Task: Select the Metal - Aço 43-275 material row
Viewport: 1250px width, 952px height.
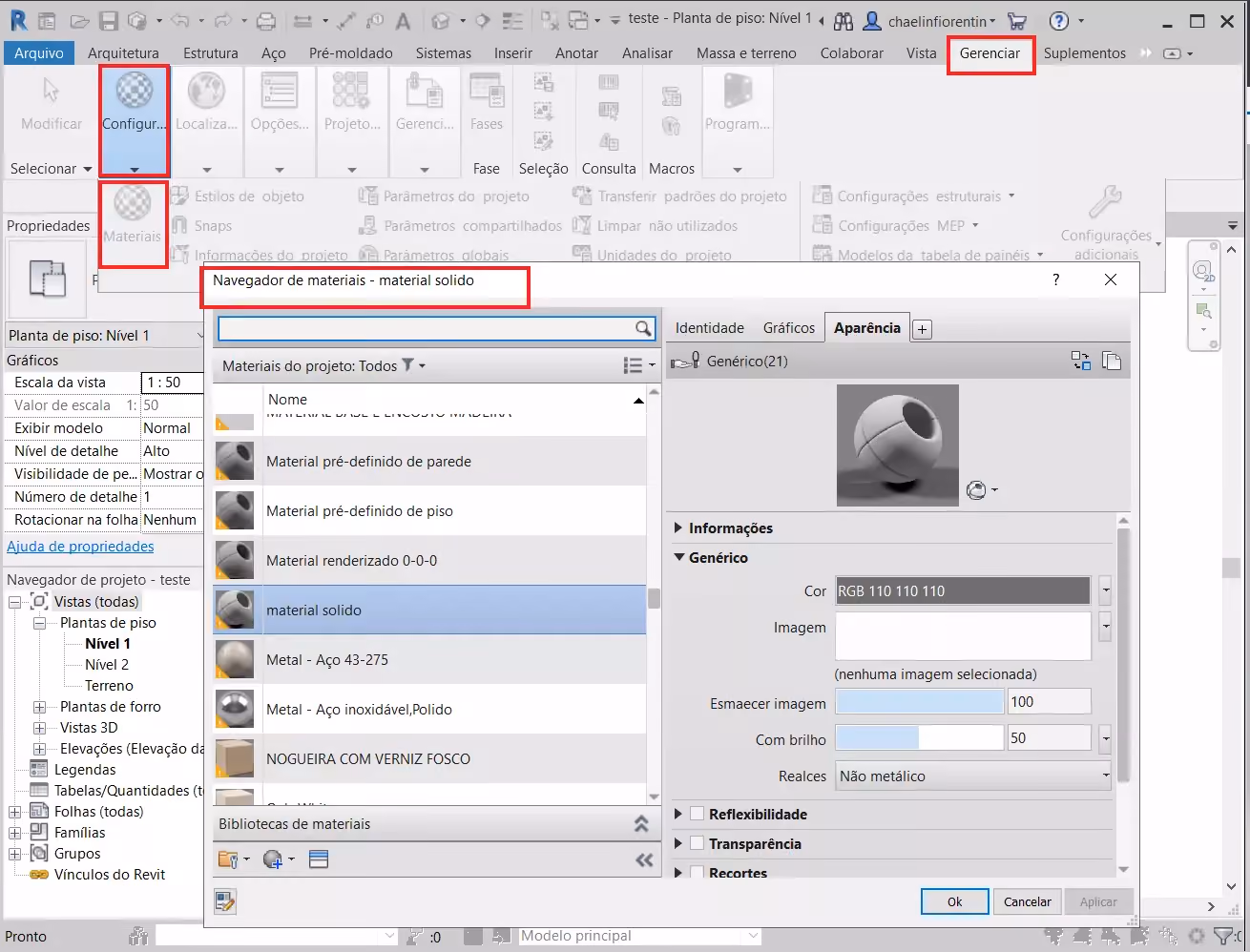Action: pos(429,659)
